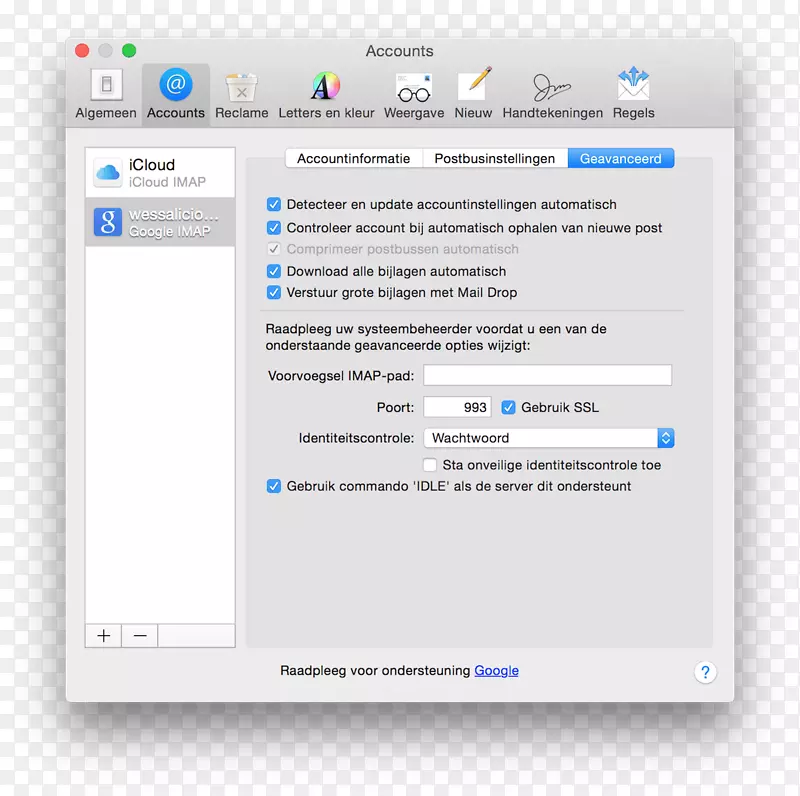Screen dimensions: 800x796
Task: Toggle Gebruik SSL for port 993
Action: click(x=509, y=407)
